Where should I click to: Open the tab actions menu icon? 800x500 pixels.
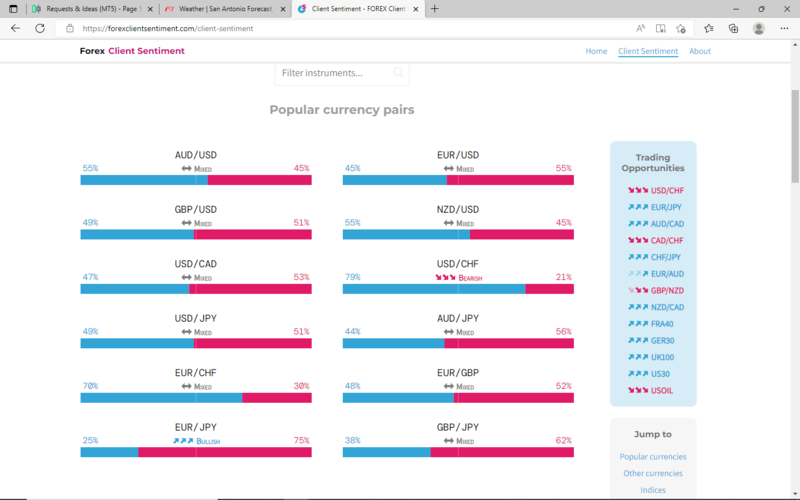13,8
